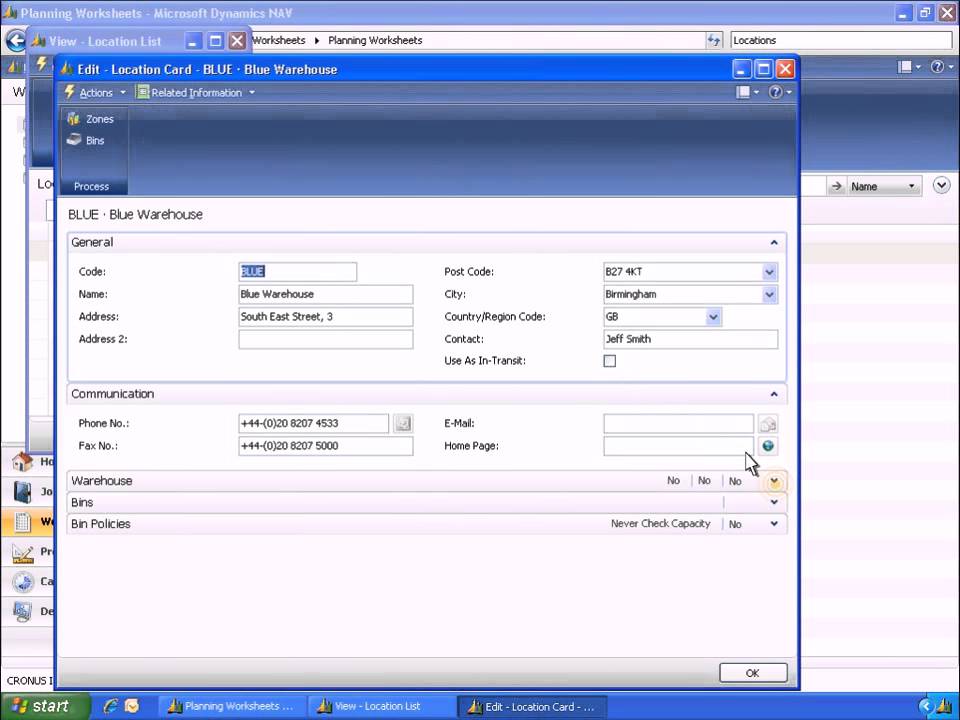Open Customize icon in main window toolbar
Screen dimensions: 960x720
point(908,67)
